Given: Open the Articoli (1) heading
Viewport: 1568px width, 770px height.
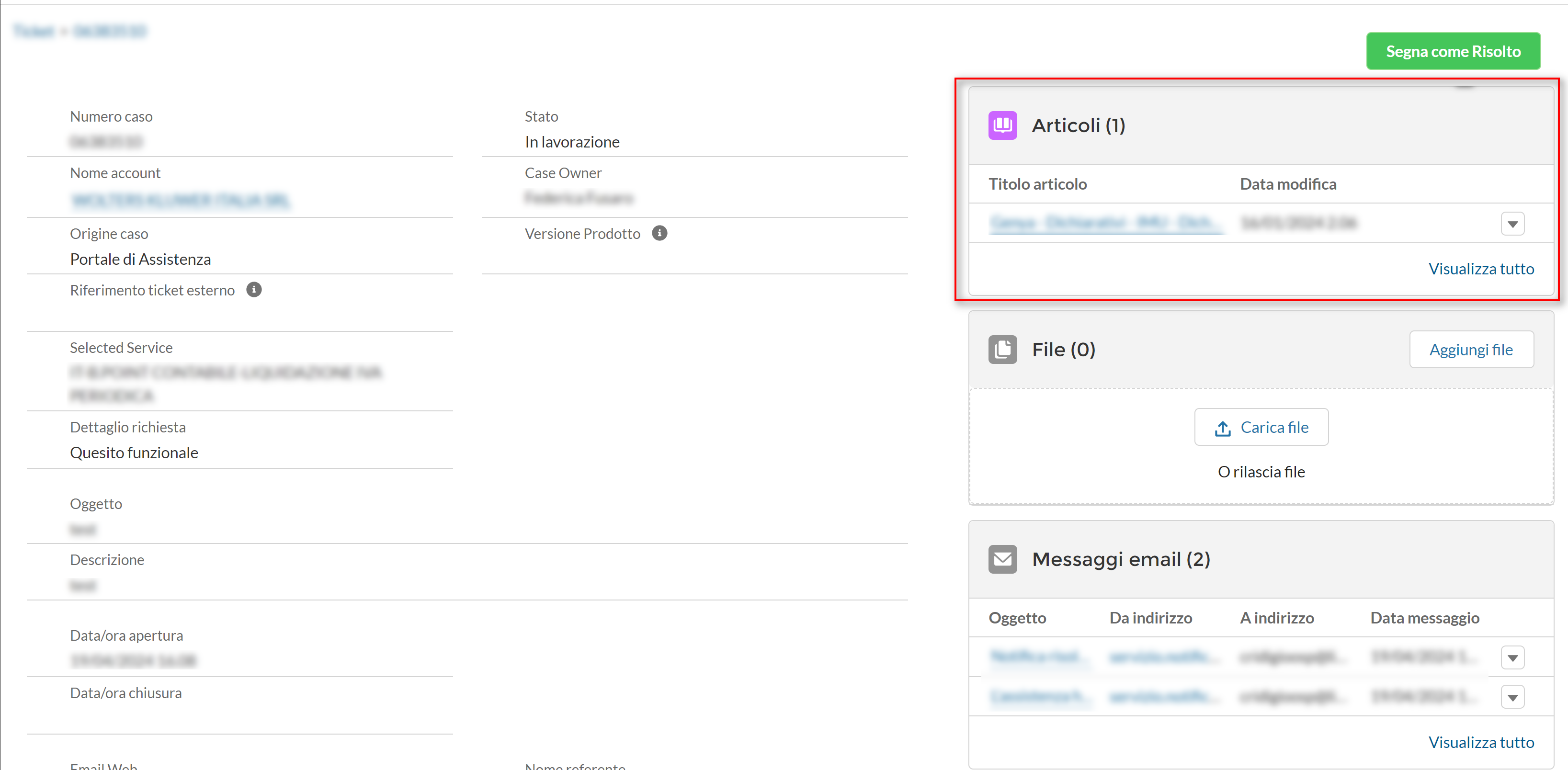Looking at the screenshot, I should click(1078, 125).
